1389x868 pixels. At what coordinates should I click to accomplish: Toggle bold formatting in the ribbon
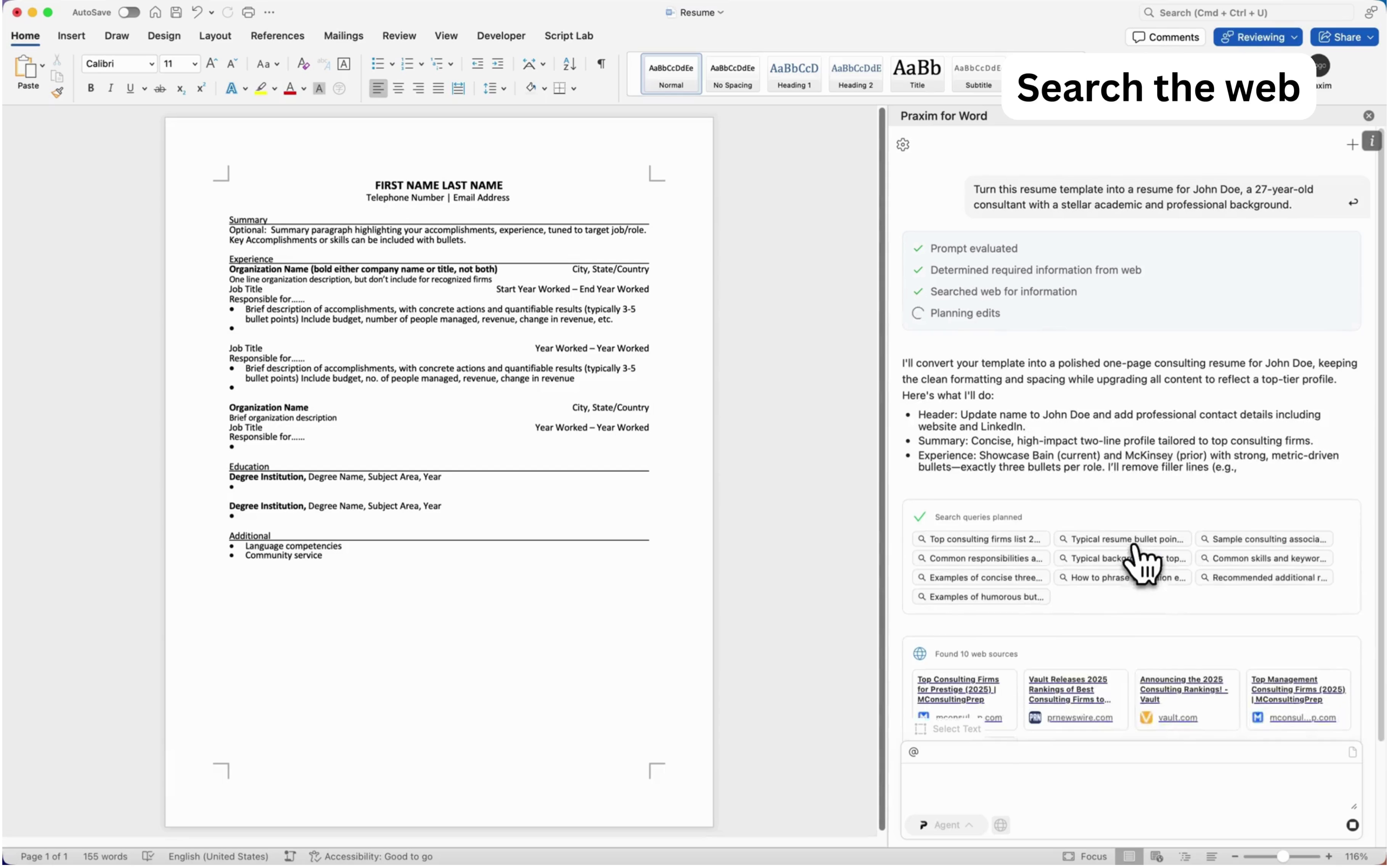pos(91,88)
